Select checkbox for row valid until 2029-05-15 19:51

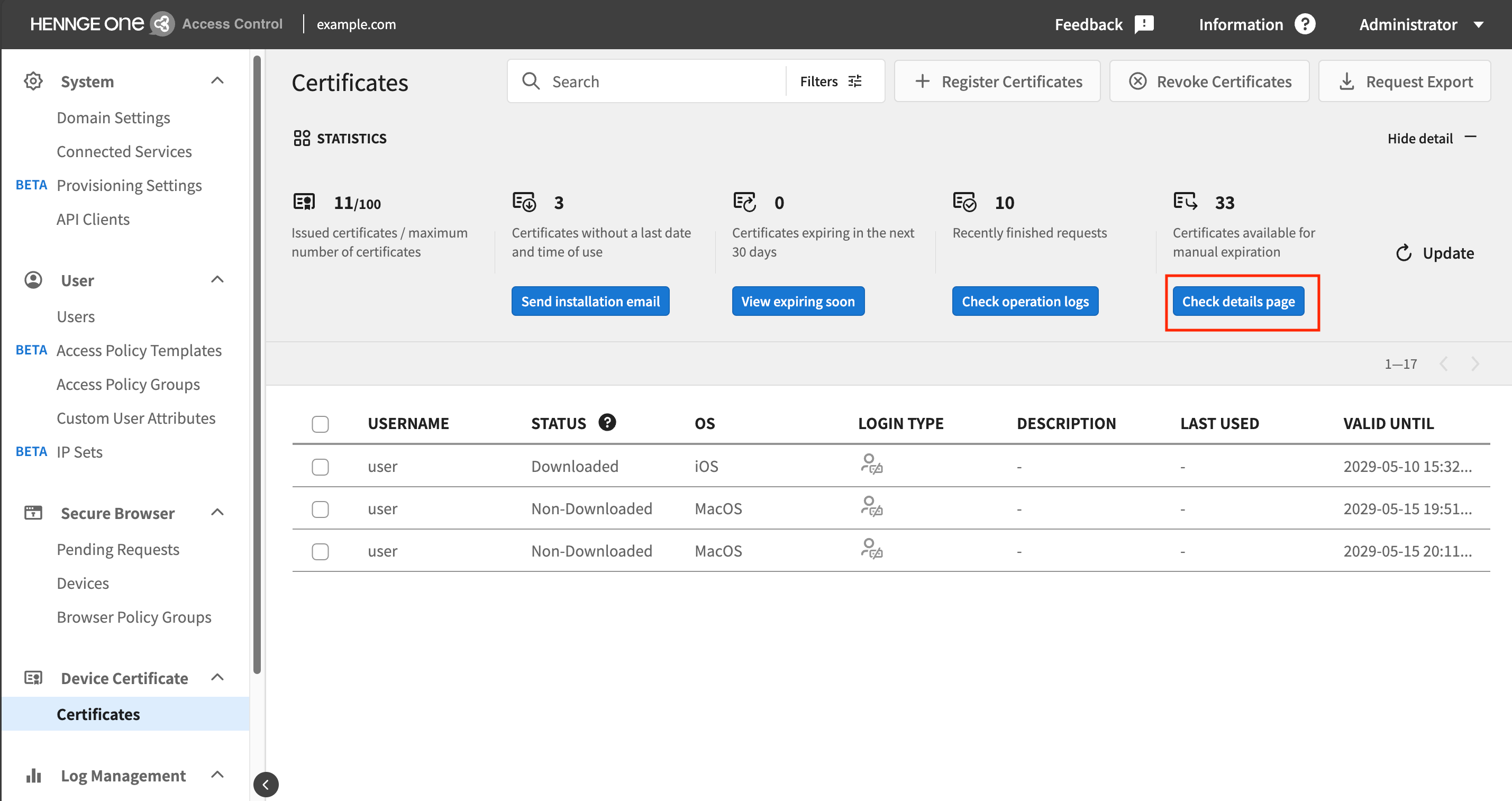(x=321, y=509)
